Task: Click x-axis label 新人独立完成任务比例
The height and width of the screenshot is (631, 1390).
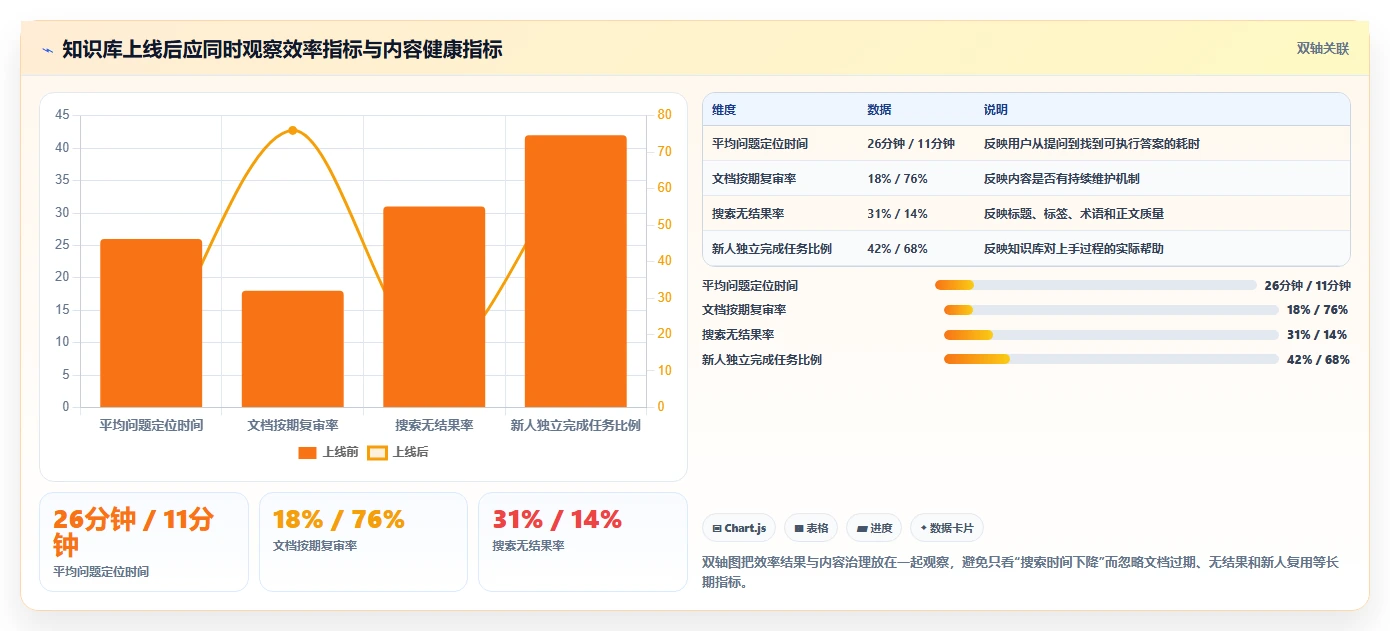Action: tap(576, 425)
